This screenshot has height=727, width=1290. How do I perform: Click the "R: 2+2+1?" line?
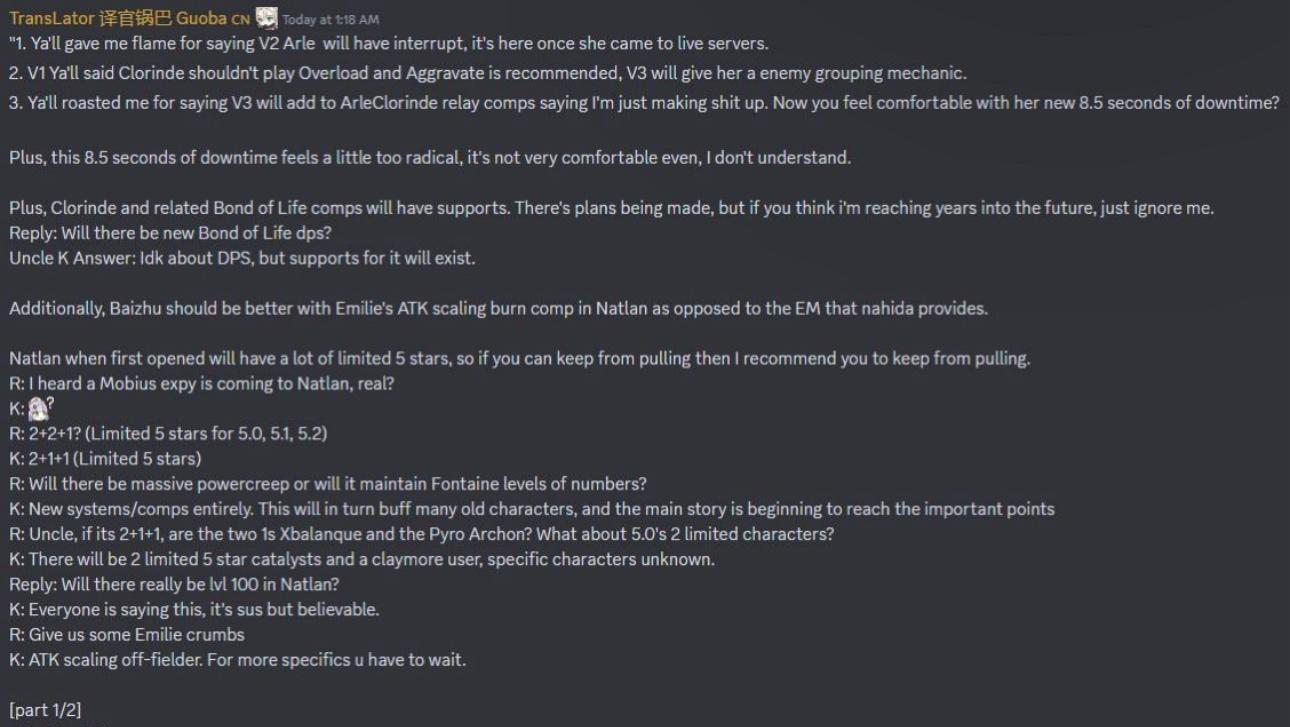point(168,433)
